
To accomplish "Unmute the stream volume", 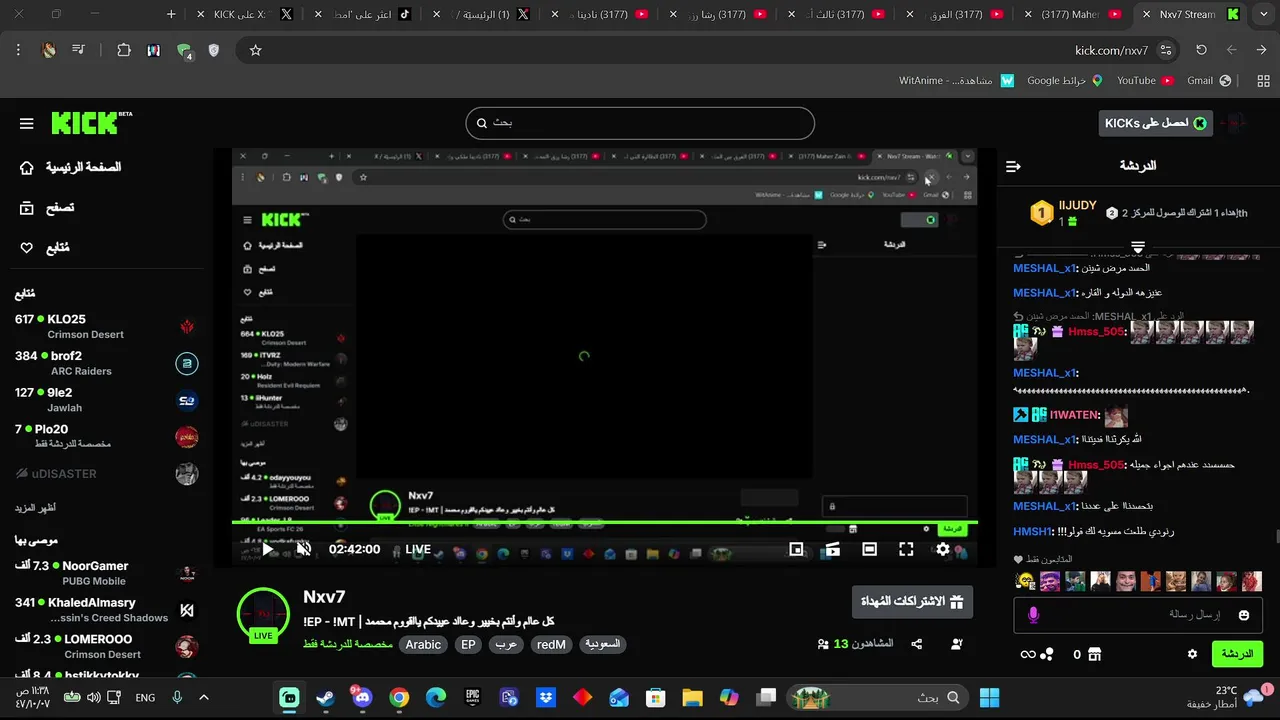I will point(304,549).
